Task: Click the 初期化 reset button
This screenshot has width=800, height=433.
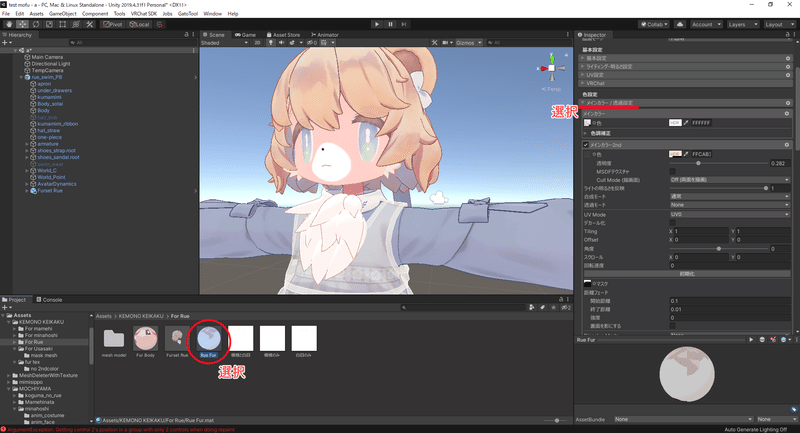Action: point(687,274)
